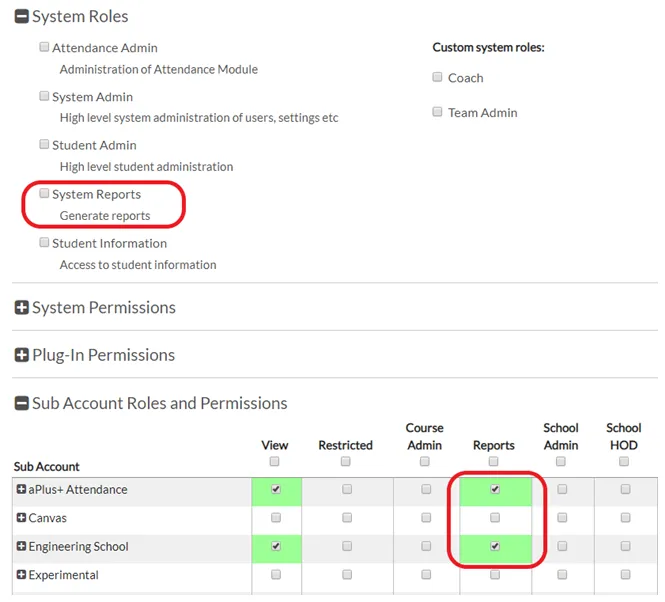Enable the System Admin role checkbox
Viewport: 665px width, 602px height.
44,96
